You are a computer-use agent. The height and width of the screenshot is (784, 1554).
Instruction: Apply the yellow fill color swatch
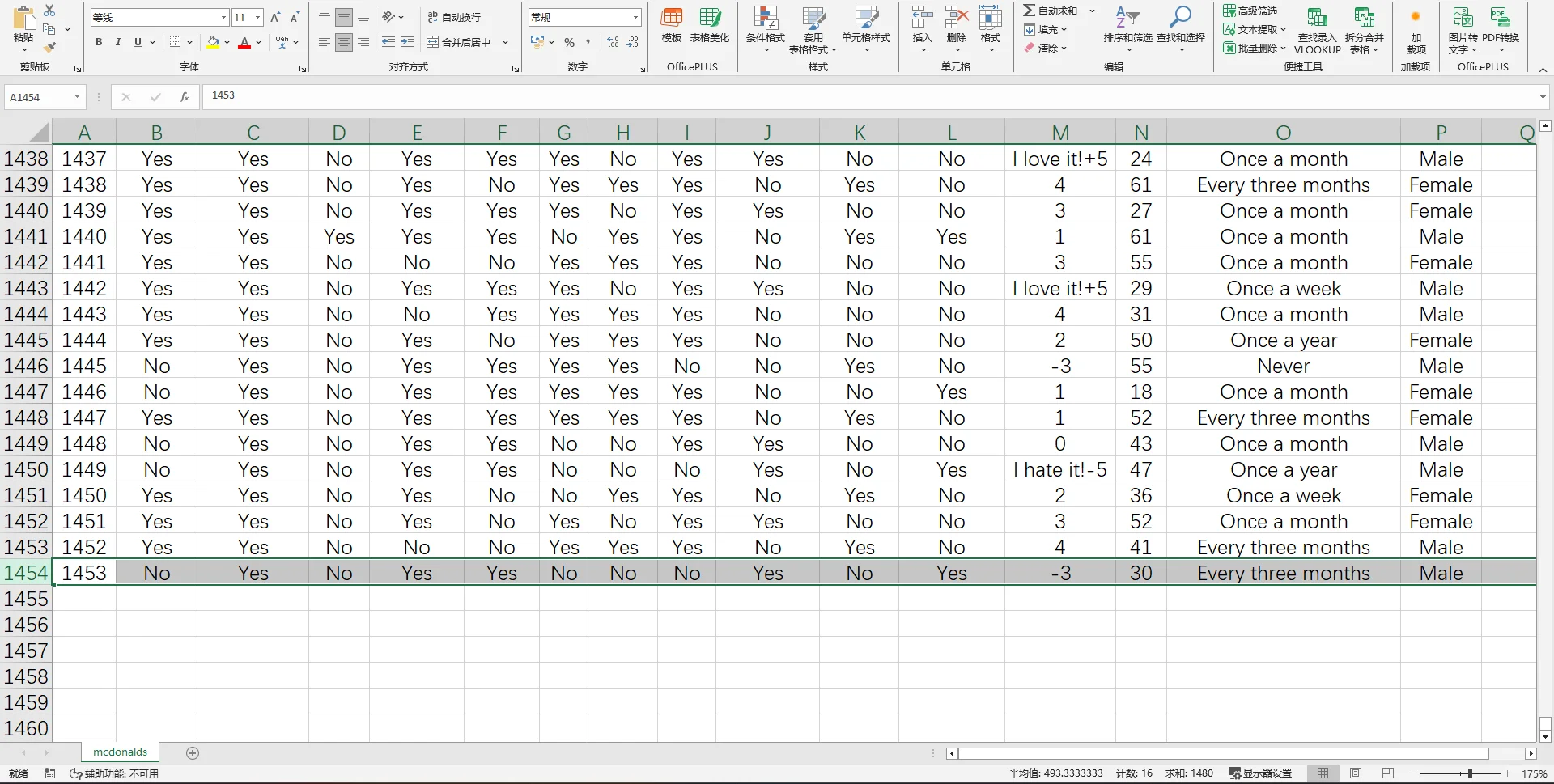tap(213, 42)
